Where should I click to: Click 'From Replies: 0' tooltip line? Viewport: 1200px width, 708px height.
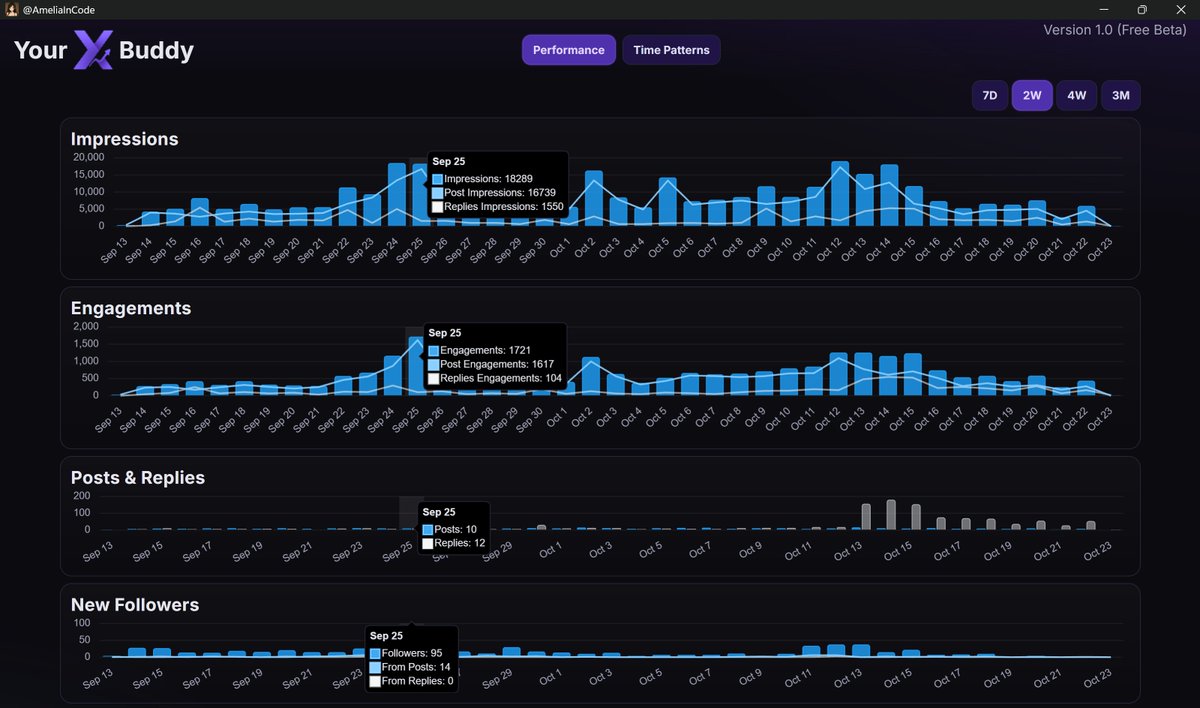[x=418, y=681]
